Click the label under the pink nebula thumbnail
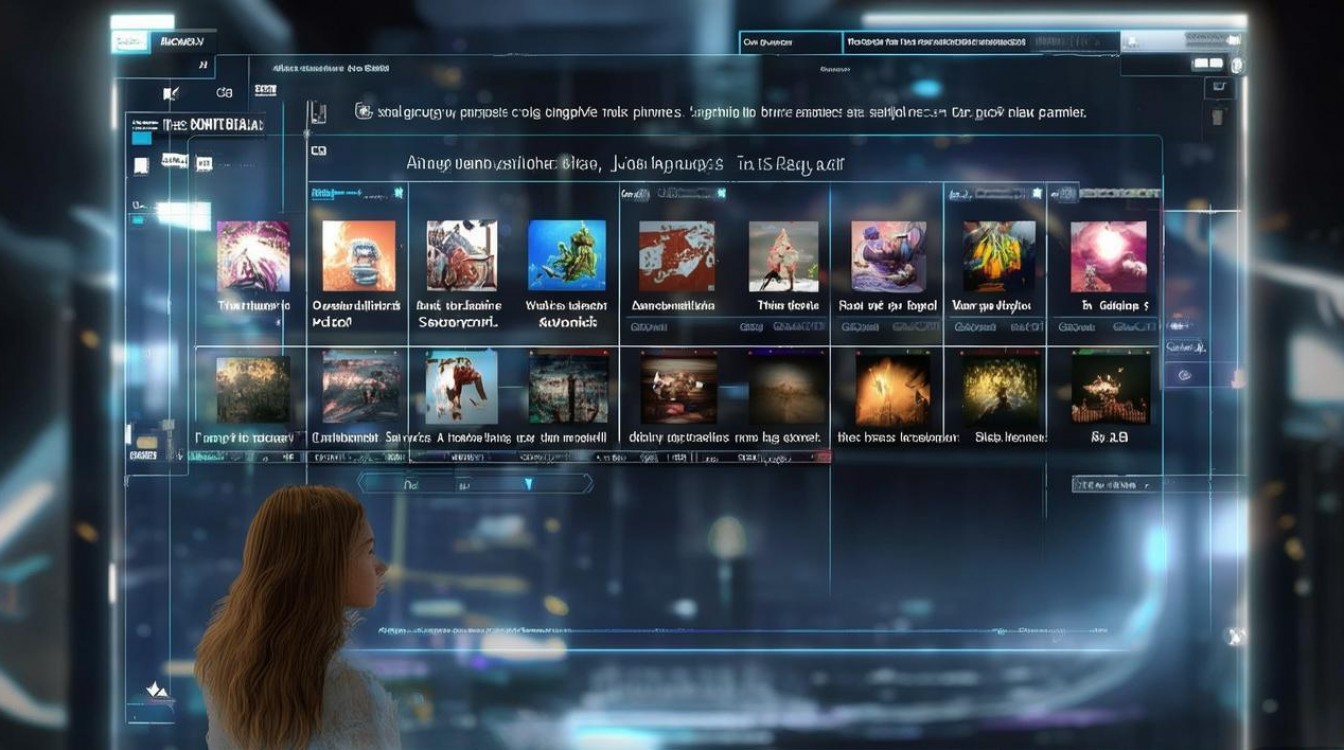Image resolution: width=1344 pixels, height=750 pixels. point(1114,306)
